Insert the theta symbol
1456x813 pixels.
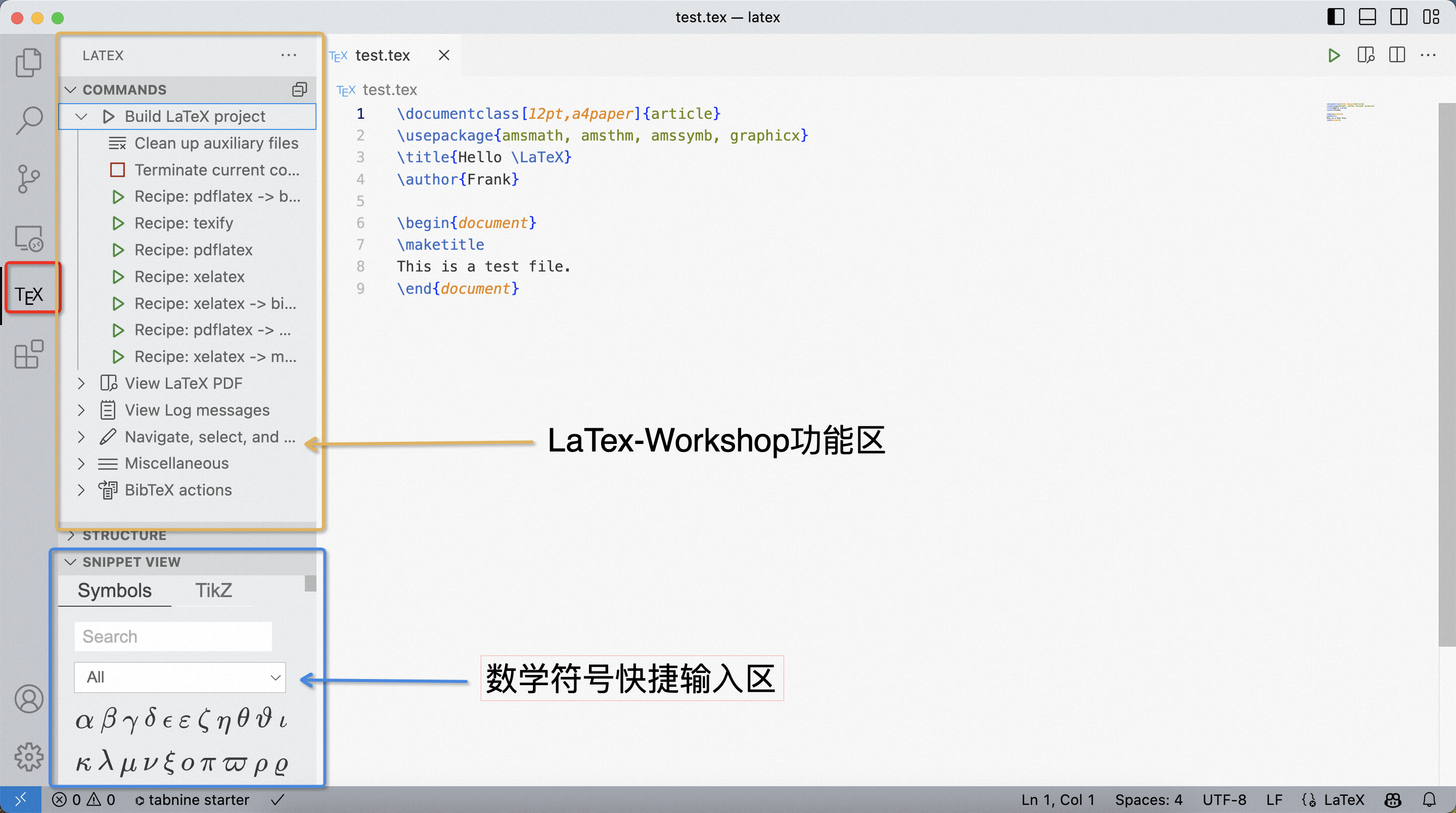pyautogui.click(x=243, y=718)
